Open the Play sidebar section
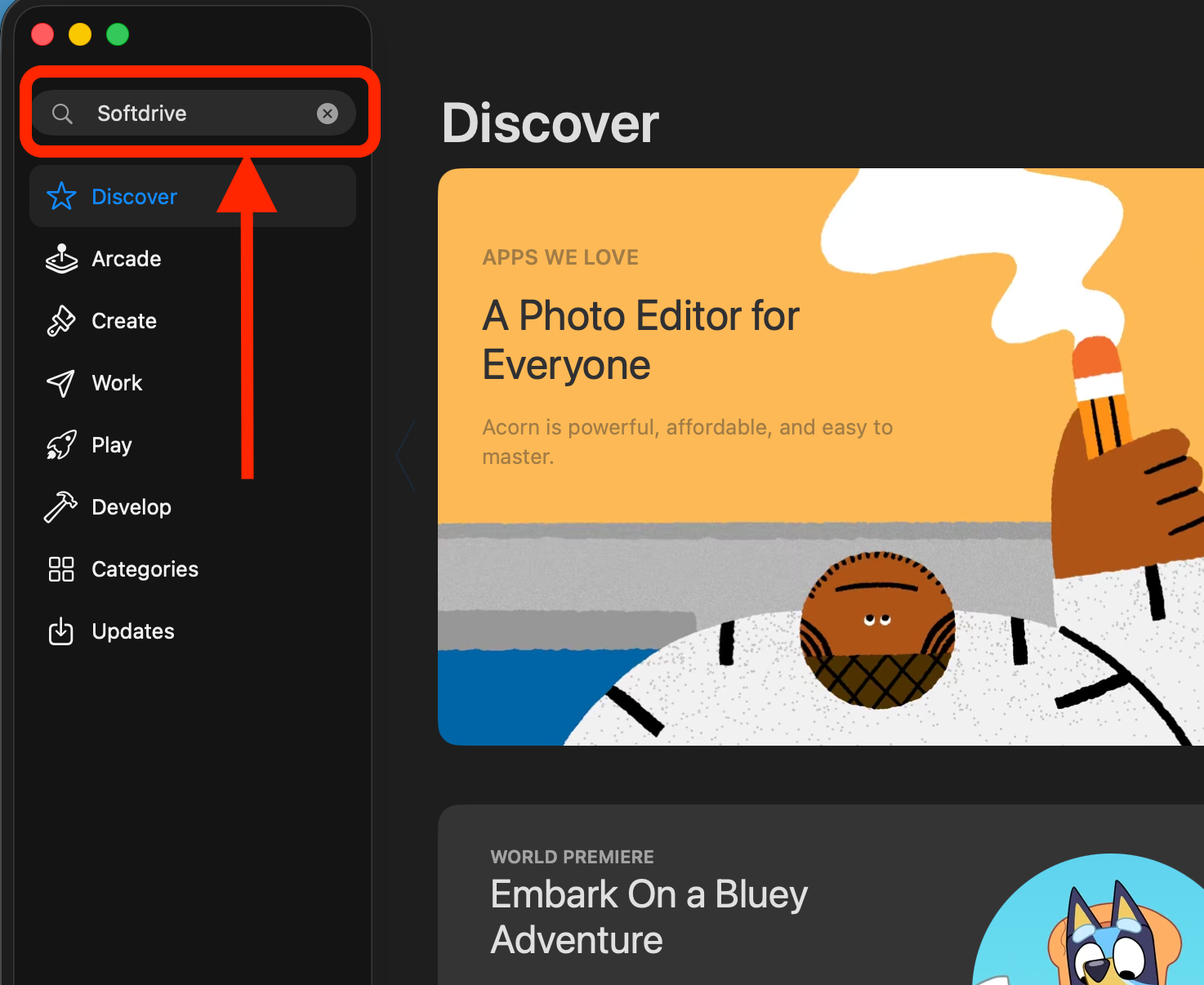This screenshot has width=1204, height=985. tap(193, 444)
